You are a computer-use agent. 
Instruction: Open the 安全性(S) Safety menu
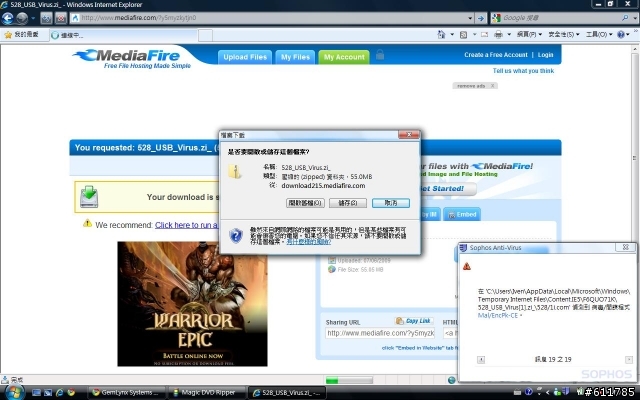tap(564, 35)
